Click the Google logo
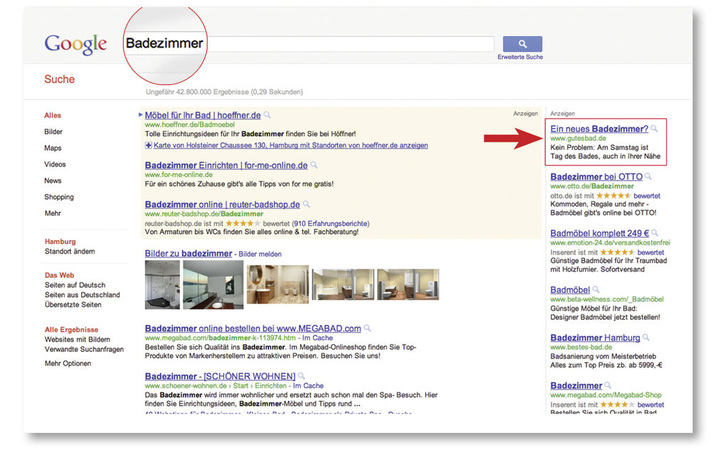 click(x=76, y=45)
